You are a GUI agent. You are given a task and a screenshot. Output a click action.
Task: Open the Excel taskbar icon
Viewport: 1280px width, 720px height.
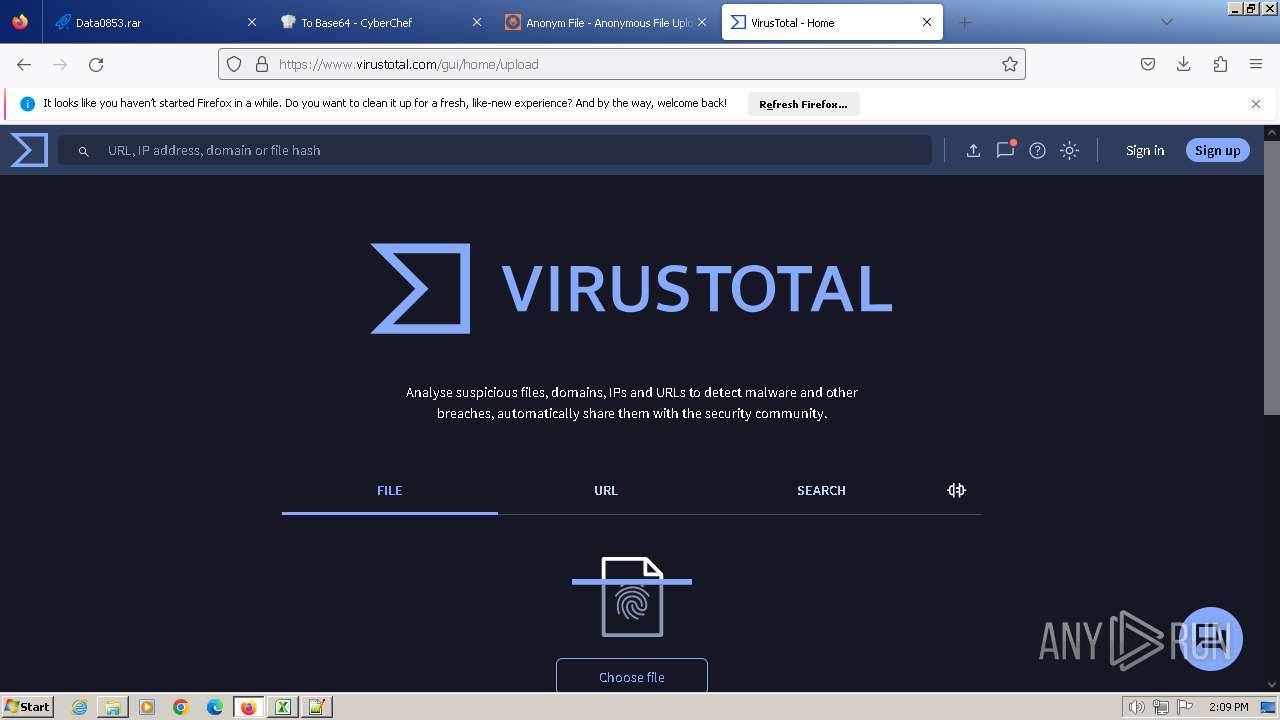(283, 707)
